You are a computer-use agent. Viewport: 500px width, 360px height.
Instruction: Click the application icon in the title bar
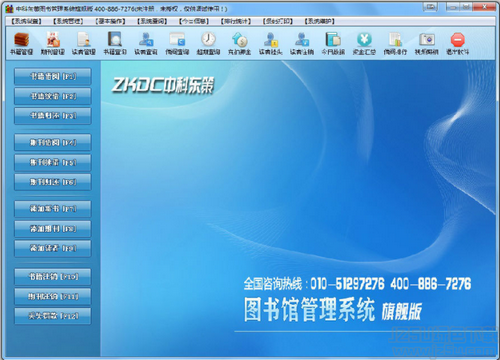coord(9,9)
